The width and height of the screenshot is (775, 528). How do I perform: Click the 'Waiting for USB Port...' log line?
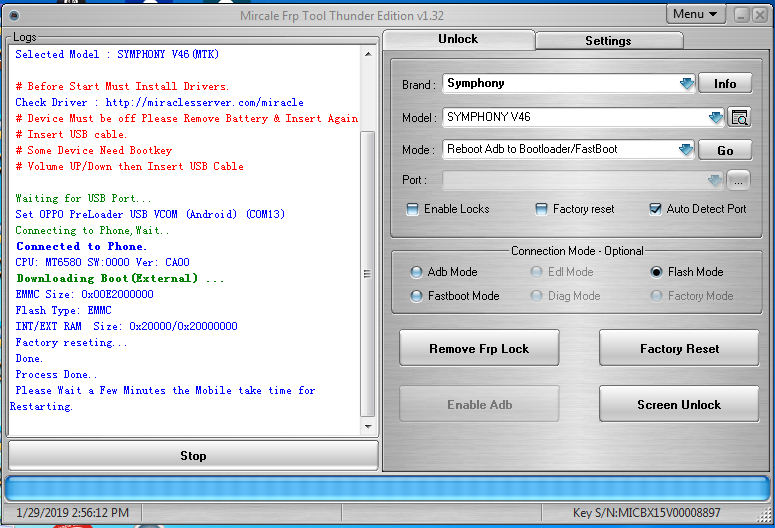(83, 198)
